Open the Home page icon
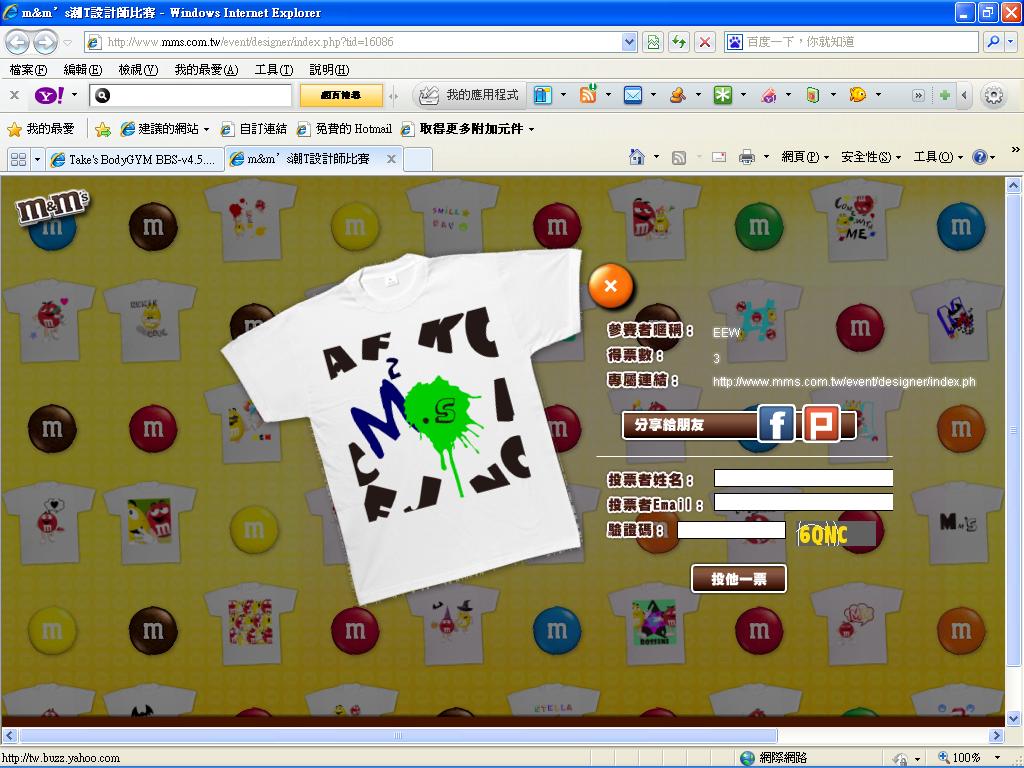 [x=637, y=157]
